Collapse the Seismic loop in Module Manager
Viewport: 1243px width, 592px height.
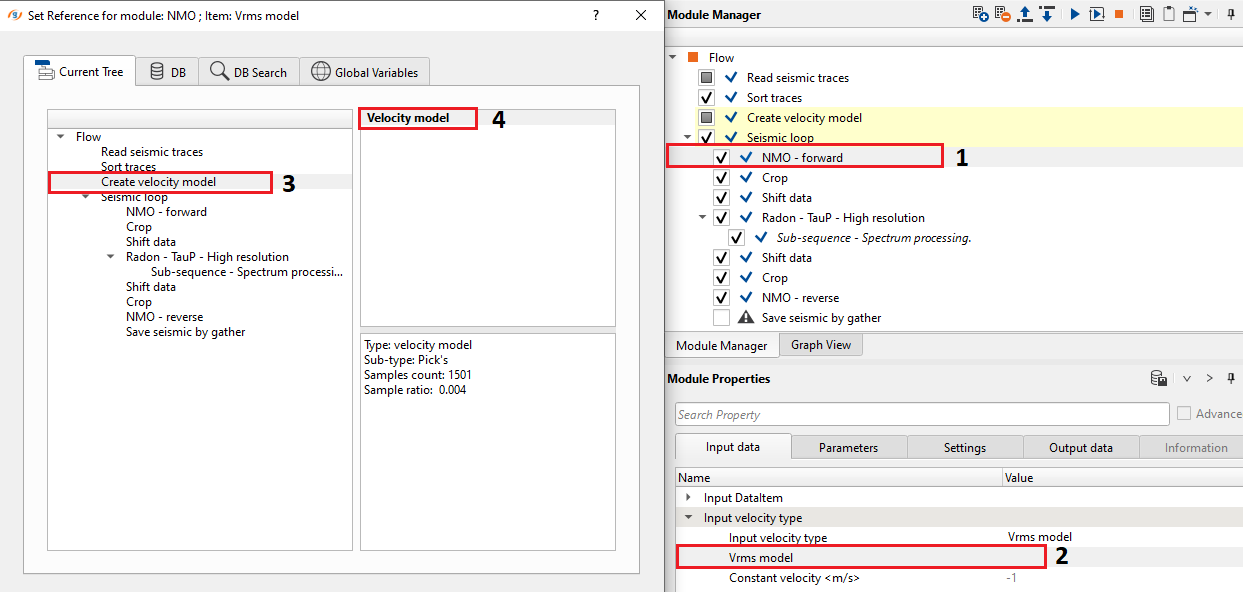click(x=687, y=138)
